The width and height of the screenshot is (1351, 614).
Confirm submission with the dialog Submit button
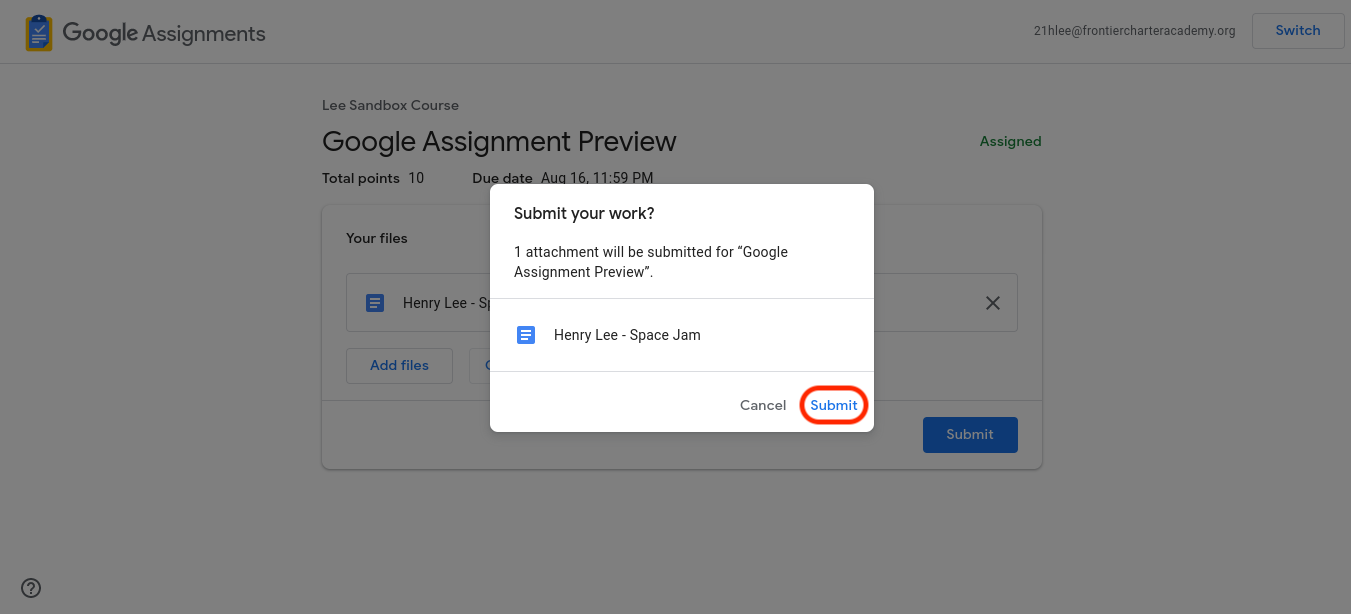[834, 405]
